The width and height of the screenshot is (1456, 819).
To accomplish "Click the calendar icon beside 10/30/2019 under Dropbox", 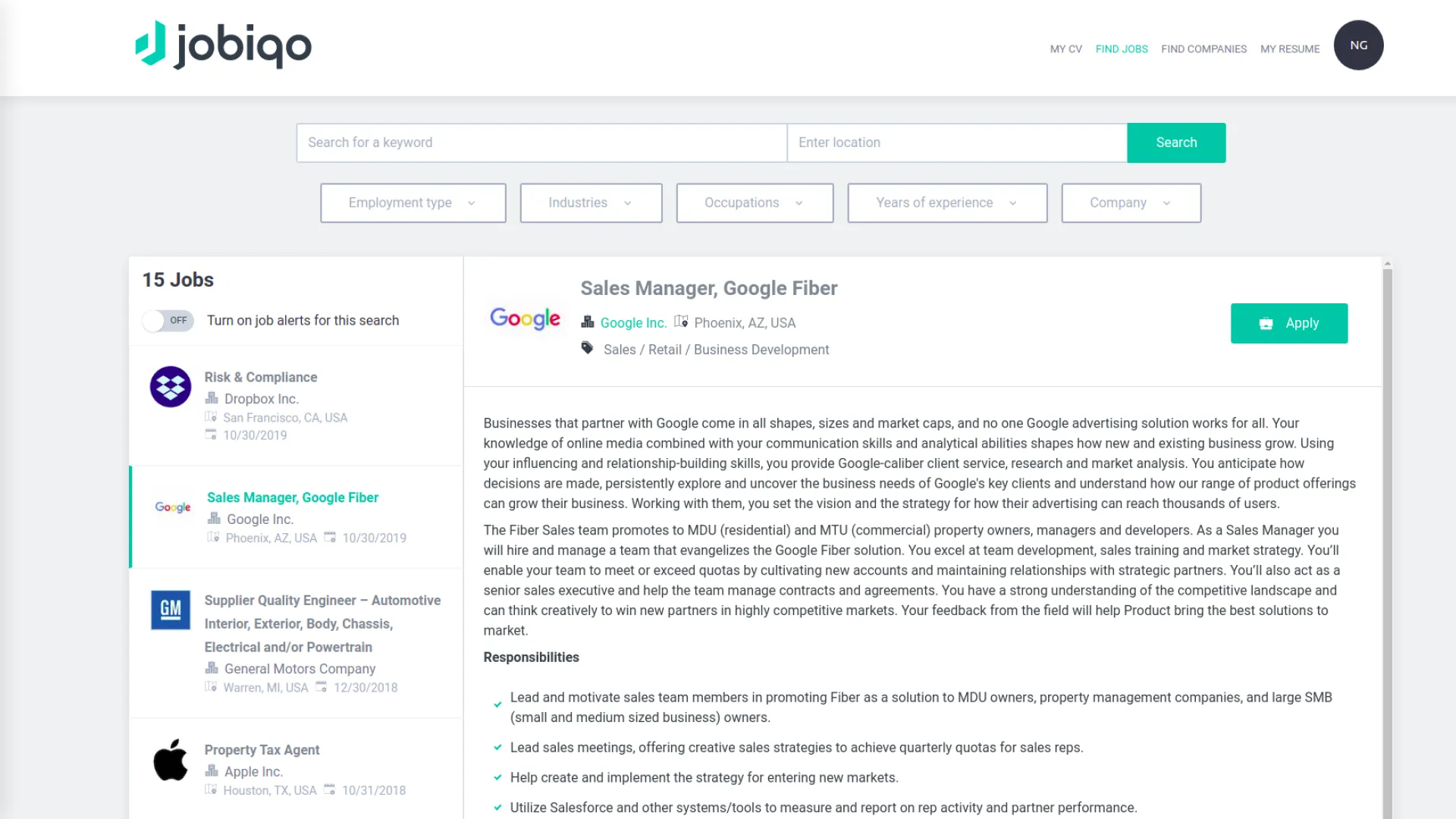I will tap(211, 435).
